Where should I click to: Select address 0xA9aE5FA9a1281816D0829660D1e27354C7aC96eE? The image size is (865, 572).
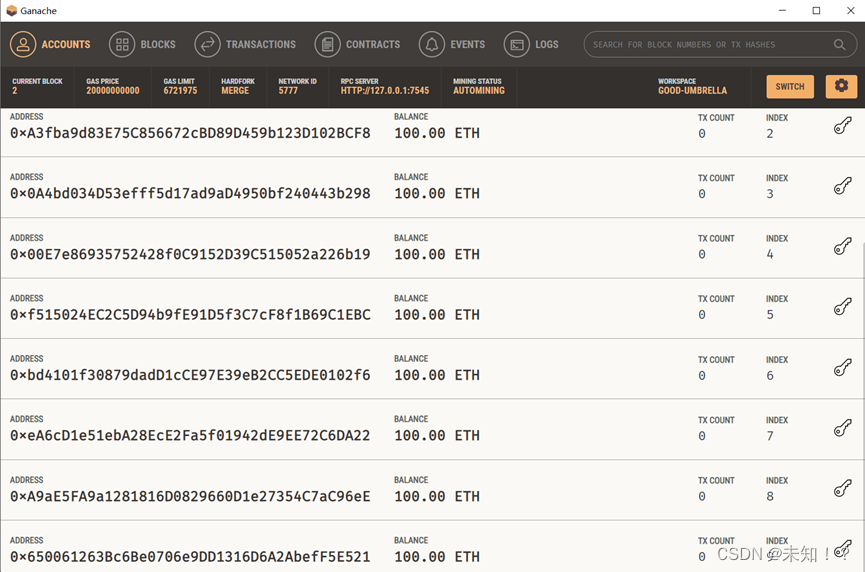190,496
